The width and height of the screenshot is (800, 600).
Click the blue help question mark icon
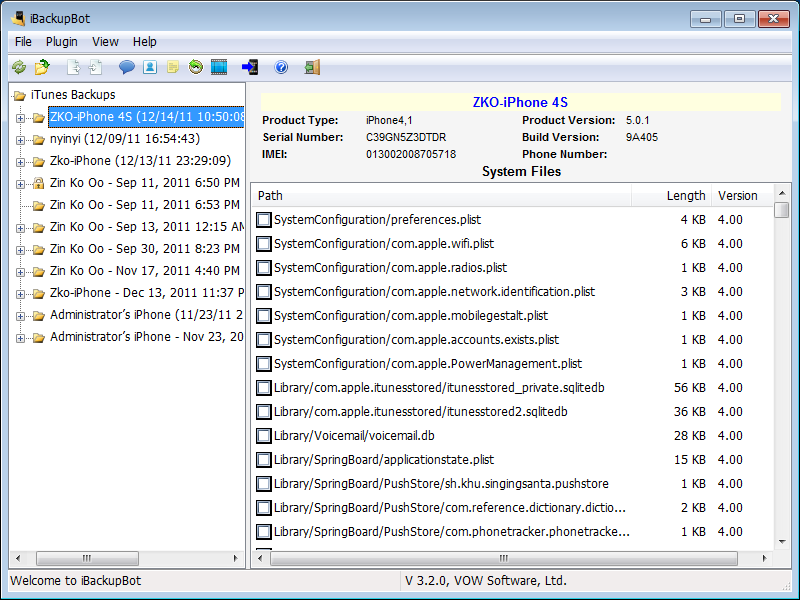pyautogui.click(x=281, y=67)
